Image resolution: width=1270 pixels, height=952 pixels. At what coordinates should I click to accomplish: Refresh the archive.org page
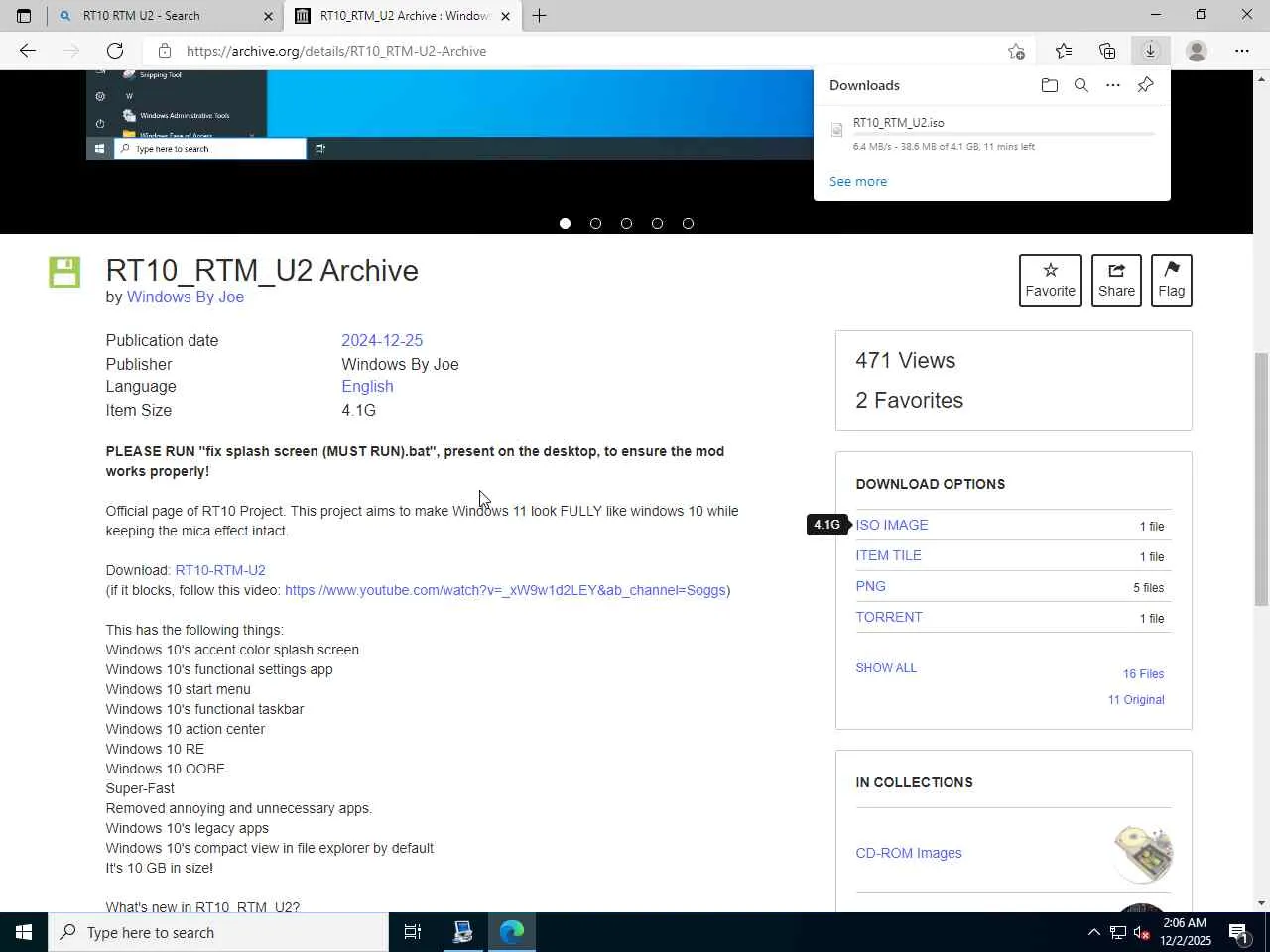115,51
